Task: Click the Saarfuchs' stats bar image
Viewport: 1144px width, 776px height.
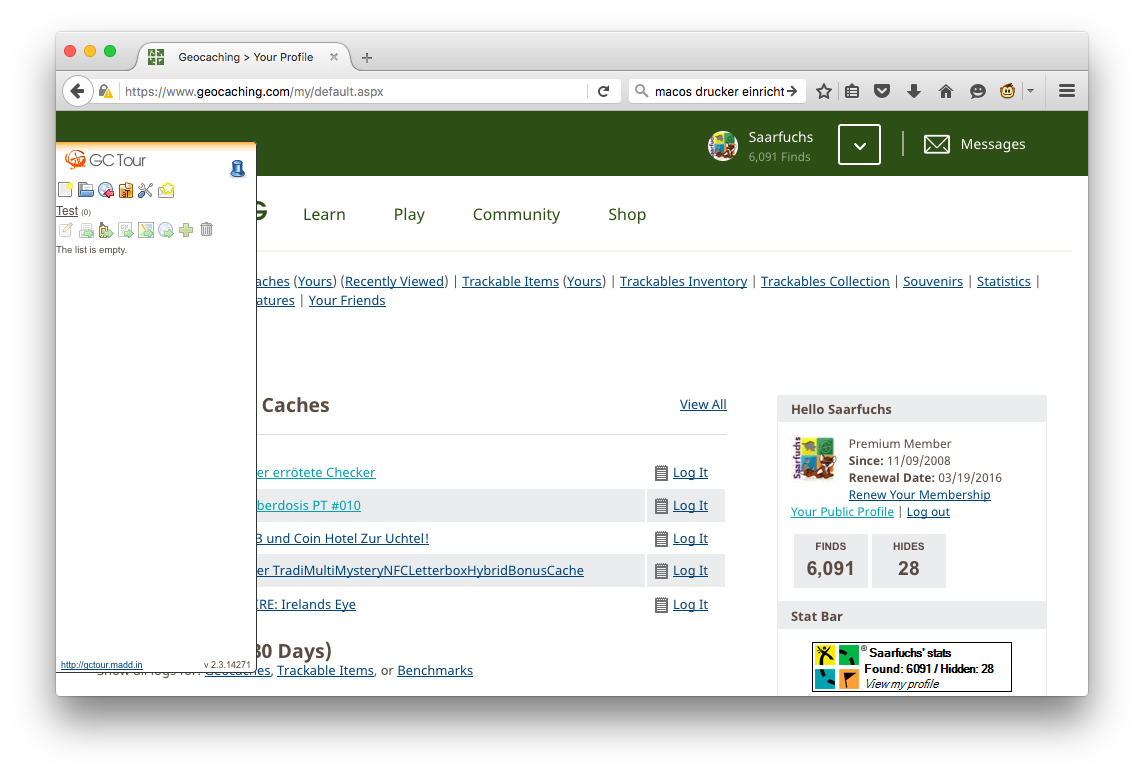Action: (x=912, y=667)
